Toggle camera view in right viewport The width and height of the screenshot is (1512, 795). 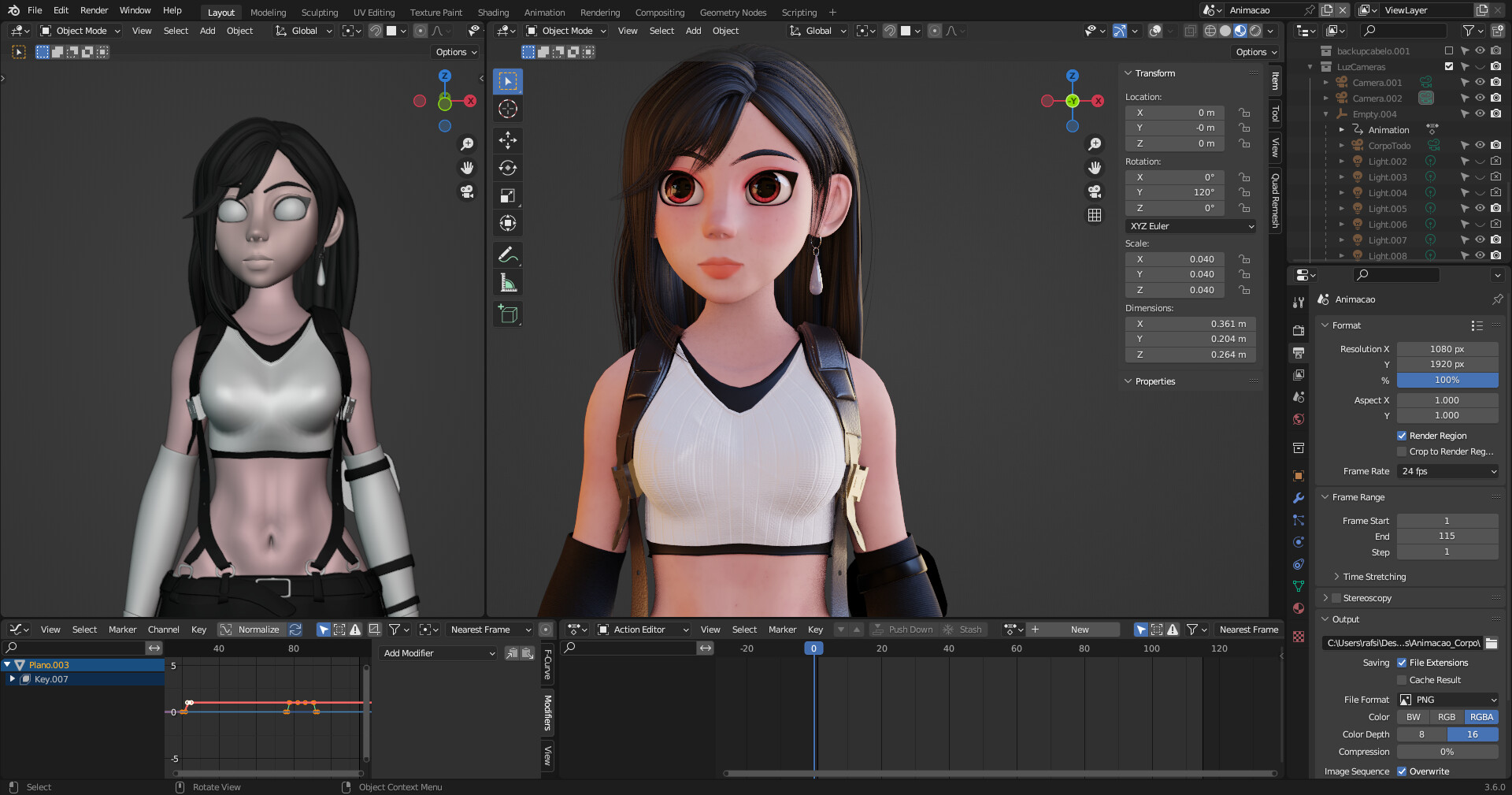point(1095,191)
